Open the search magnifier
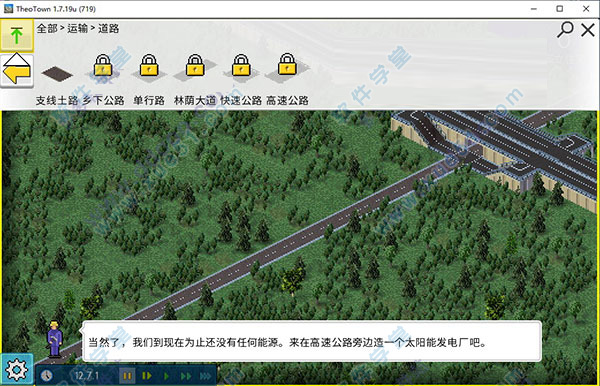 pos(565,30)
